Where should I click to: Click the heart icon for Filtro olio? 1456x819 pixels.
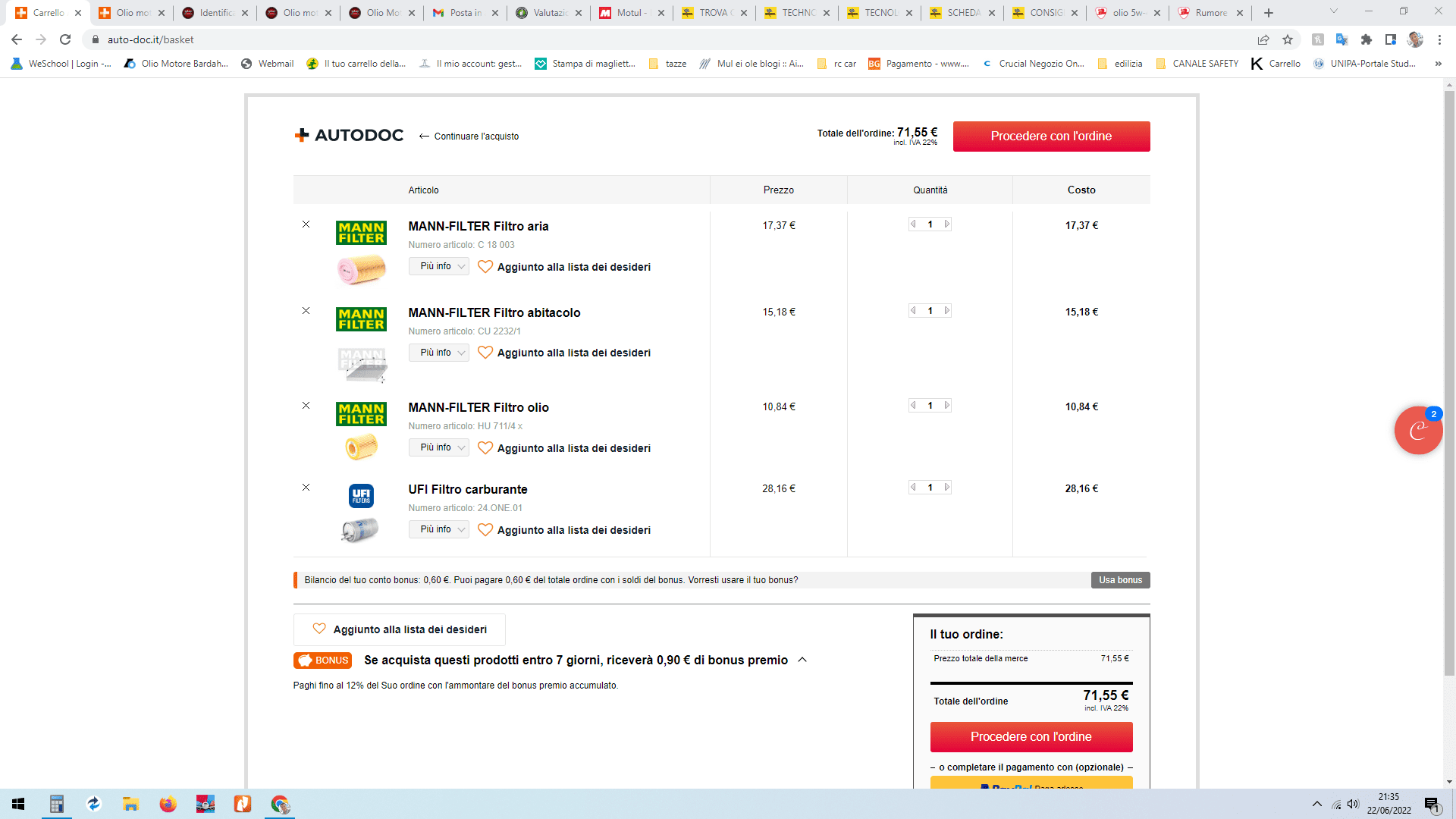coord(485,448)
